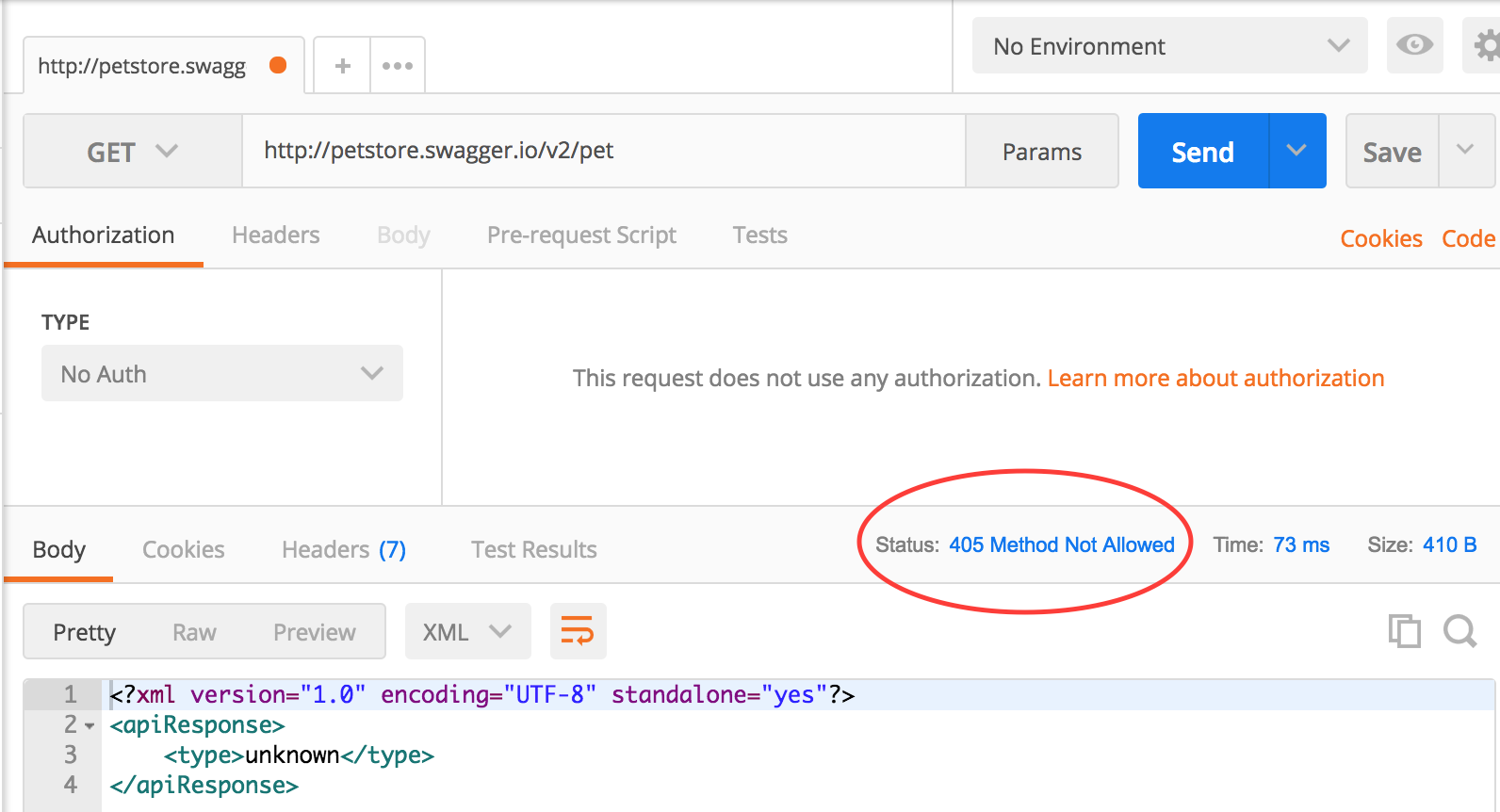Open the Pre-request Script tab
Viewport: 1500px width, 812px height.
pyautogui.click(x=581, y=235)
